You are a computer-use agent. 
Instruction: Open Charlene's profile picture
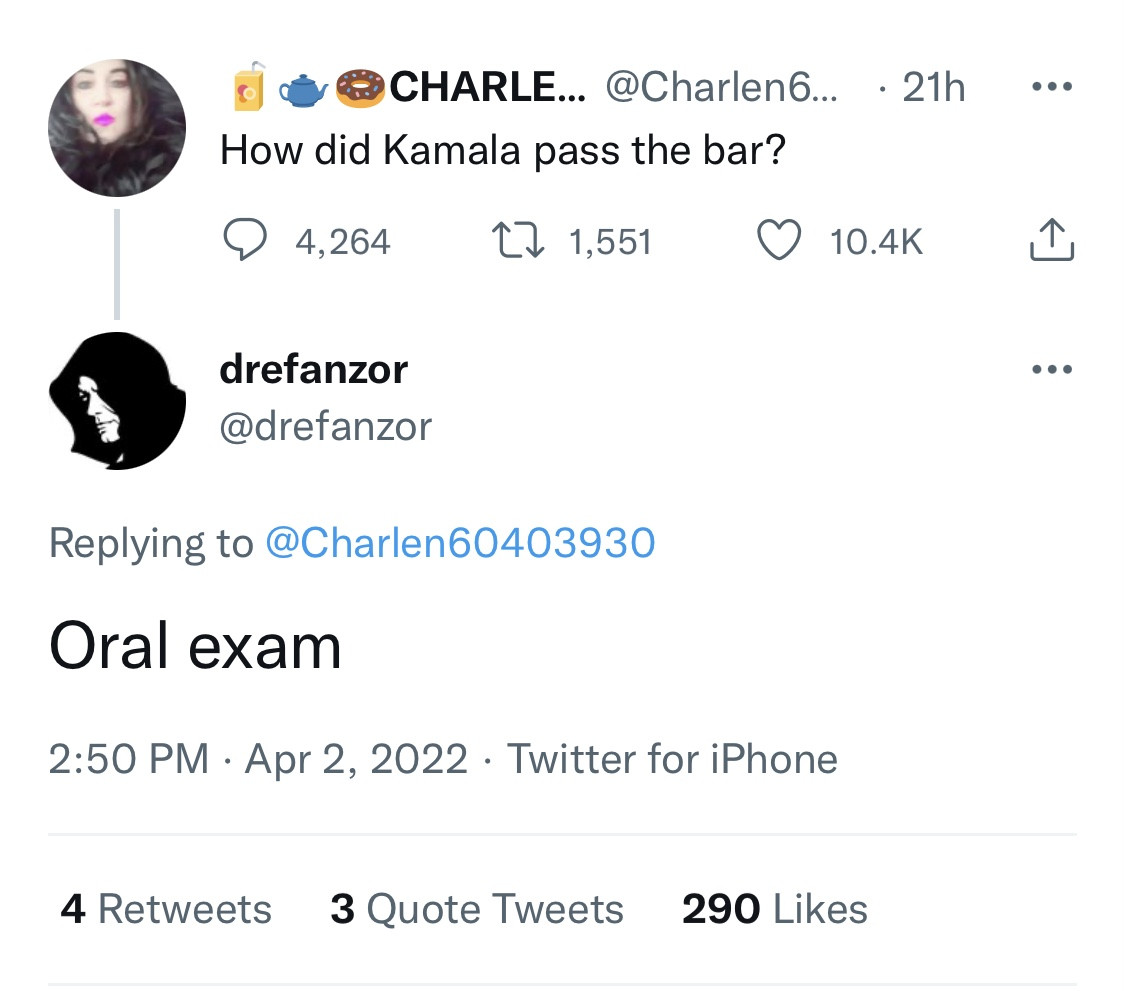point(117,127)
